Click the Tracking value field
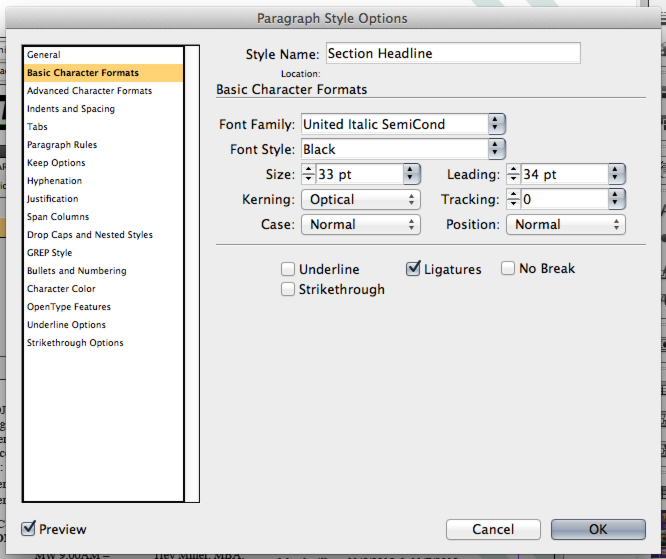The image size is (666, 559). [x=564, y=199]
